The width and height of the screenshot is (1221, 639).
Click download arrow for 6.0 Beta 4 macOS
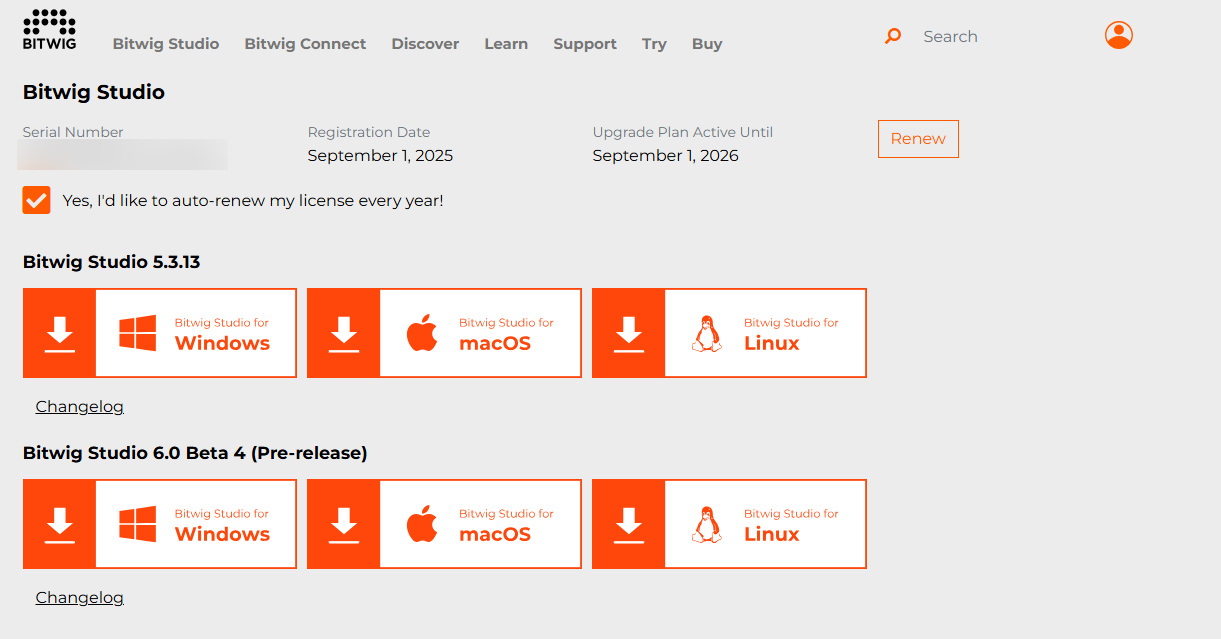344,524
